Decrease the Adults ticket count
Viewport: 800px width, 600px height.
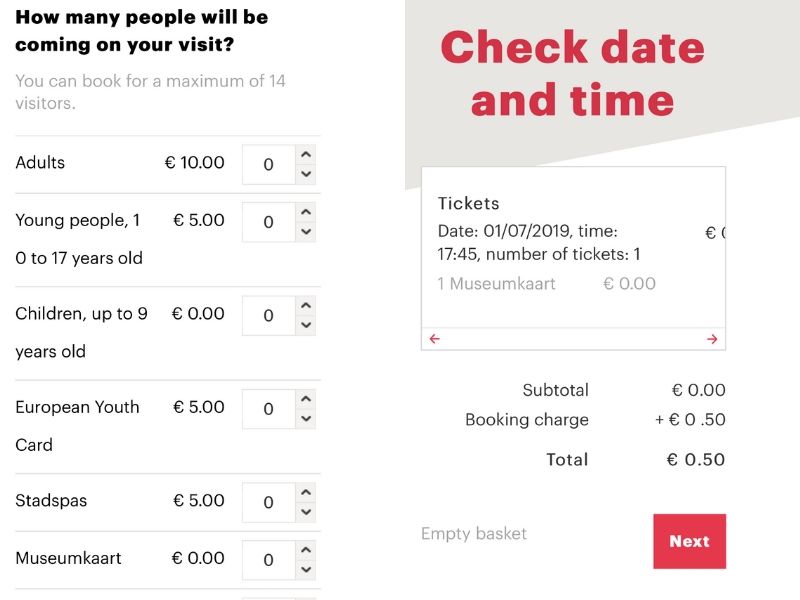[x=306, y=174]
